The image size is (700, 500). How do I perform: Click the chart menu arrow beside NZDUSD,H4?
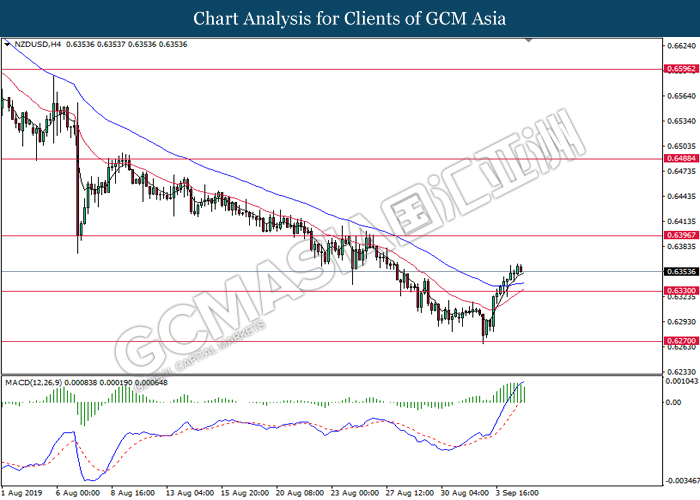tap(7, 44)
